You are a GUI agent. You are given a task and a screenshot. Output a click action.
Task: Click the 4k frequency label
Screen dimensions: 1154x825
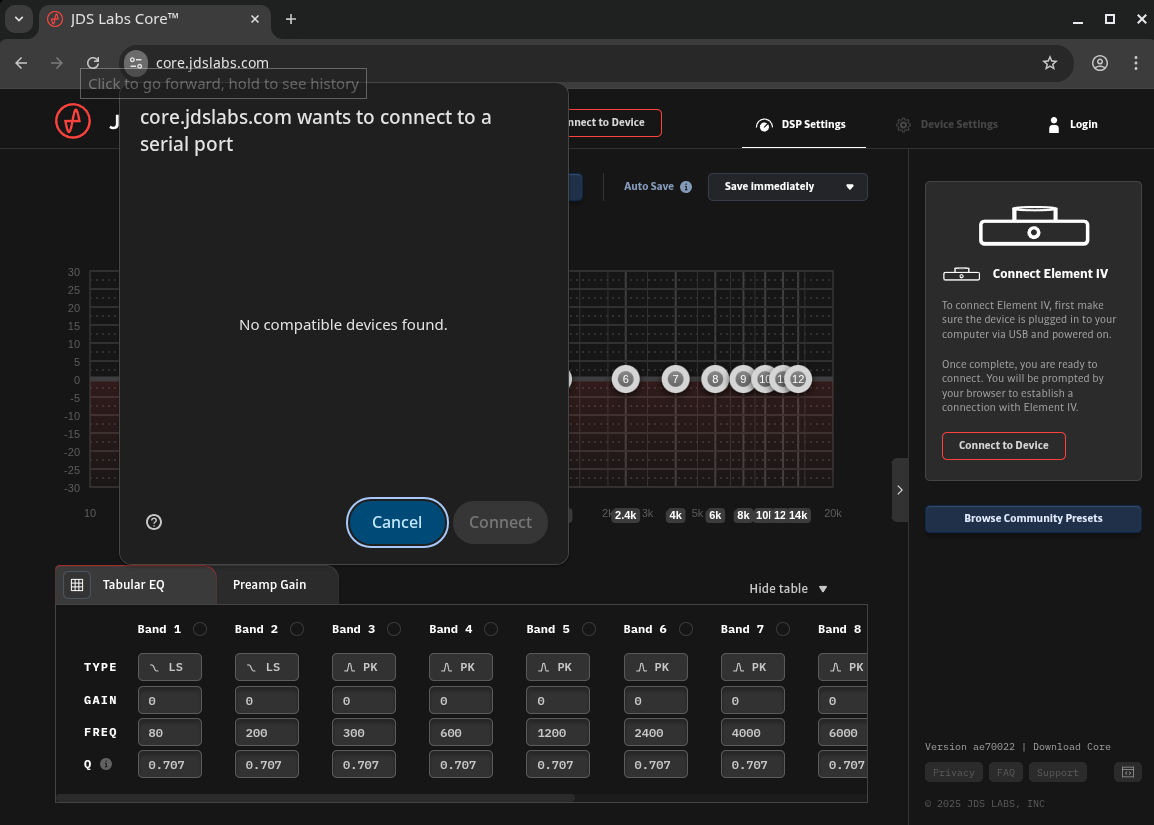pos(676,515)
